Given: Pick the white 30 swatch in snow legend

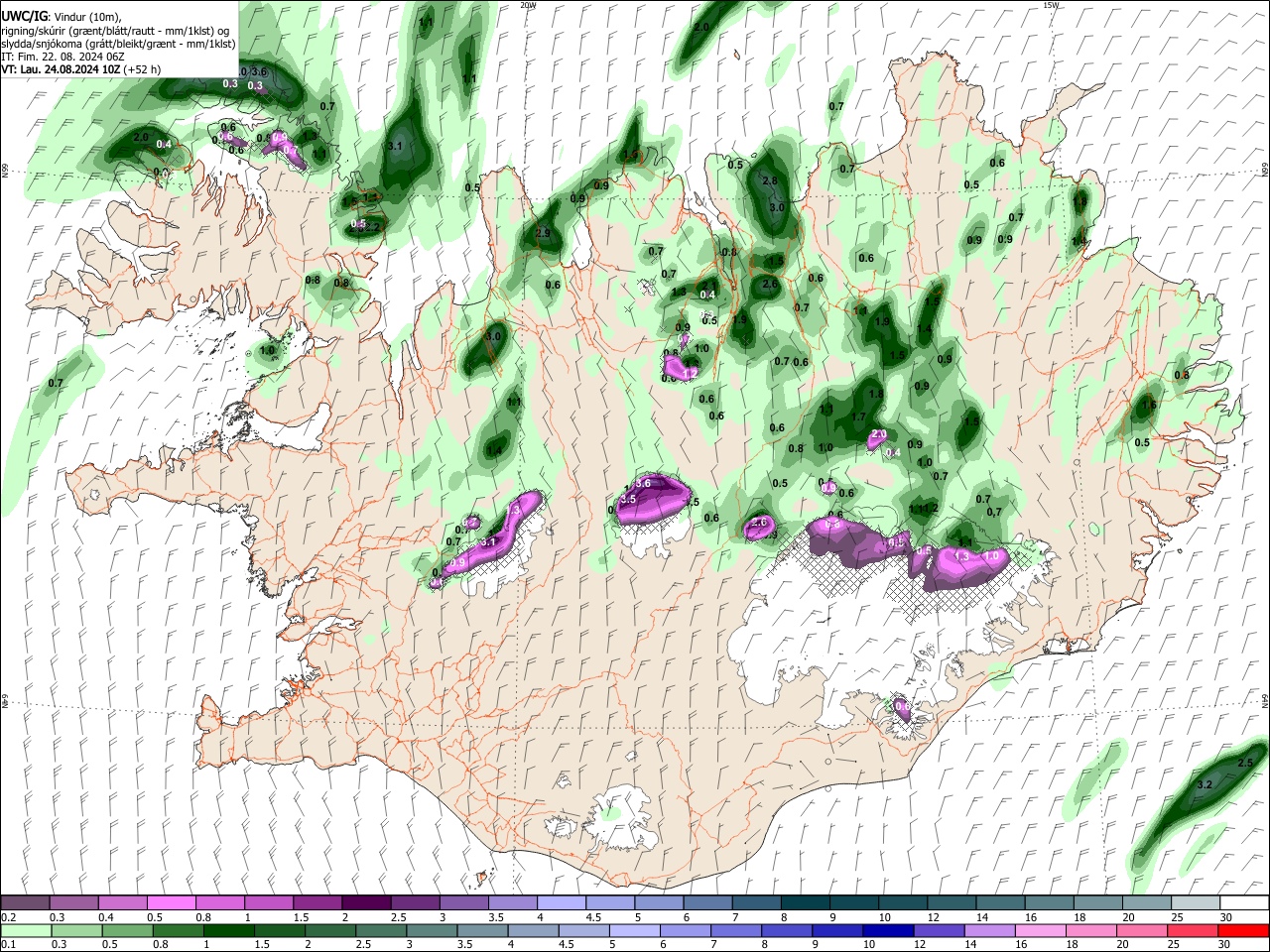Looking at the screenshot, I should click(x=1244, y=903).
